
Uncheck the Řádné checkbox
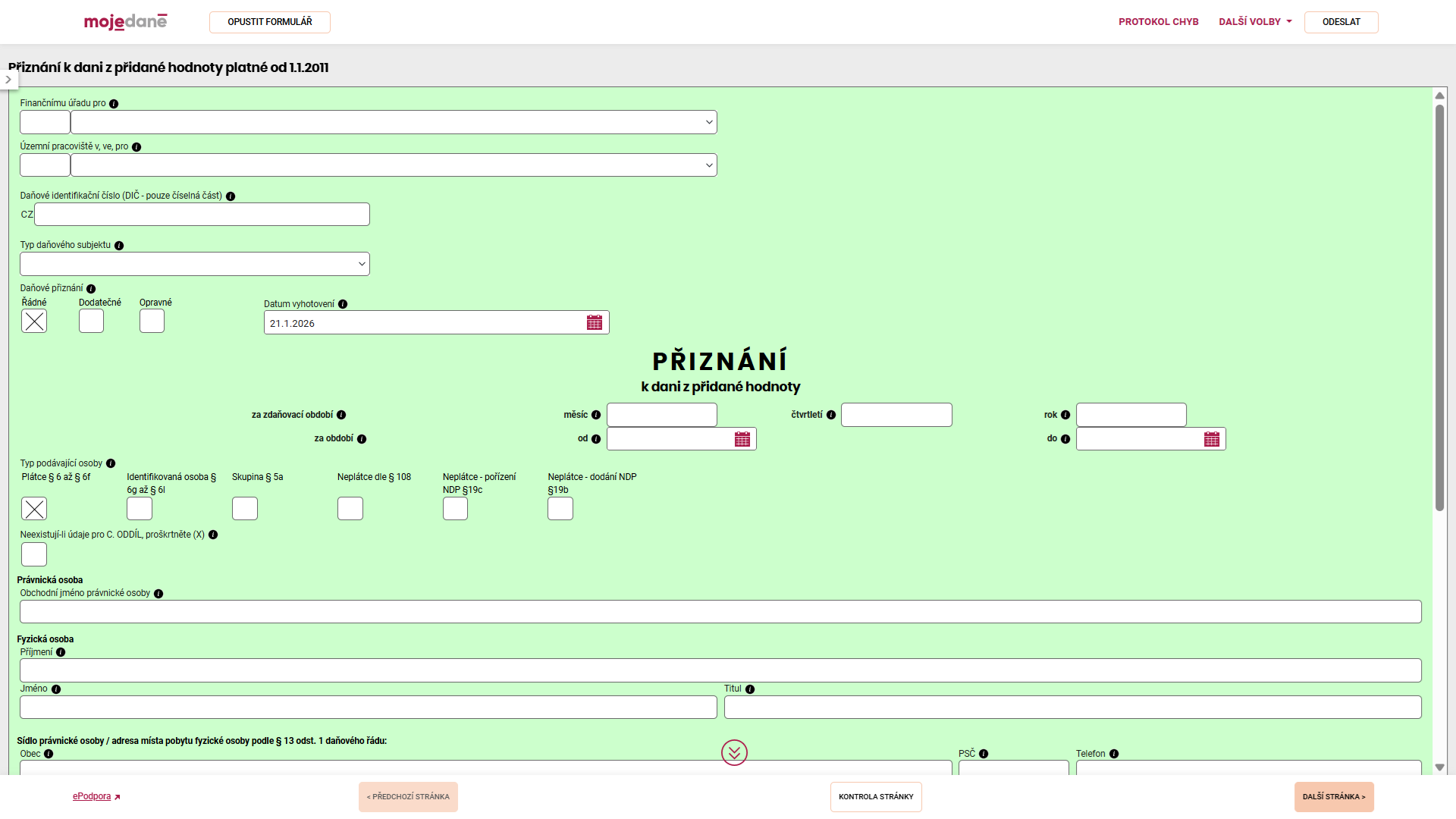(x=34, y=322)
